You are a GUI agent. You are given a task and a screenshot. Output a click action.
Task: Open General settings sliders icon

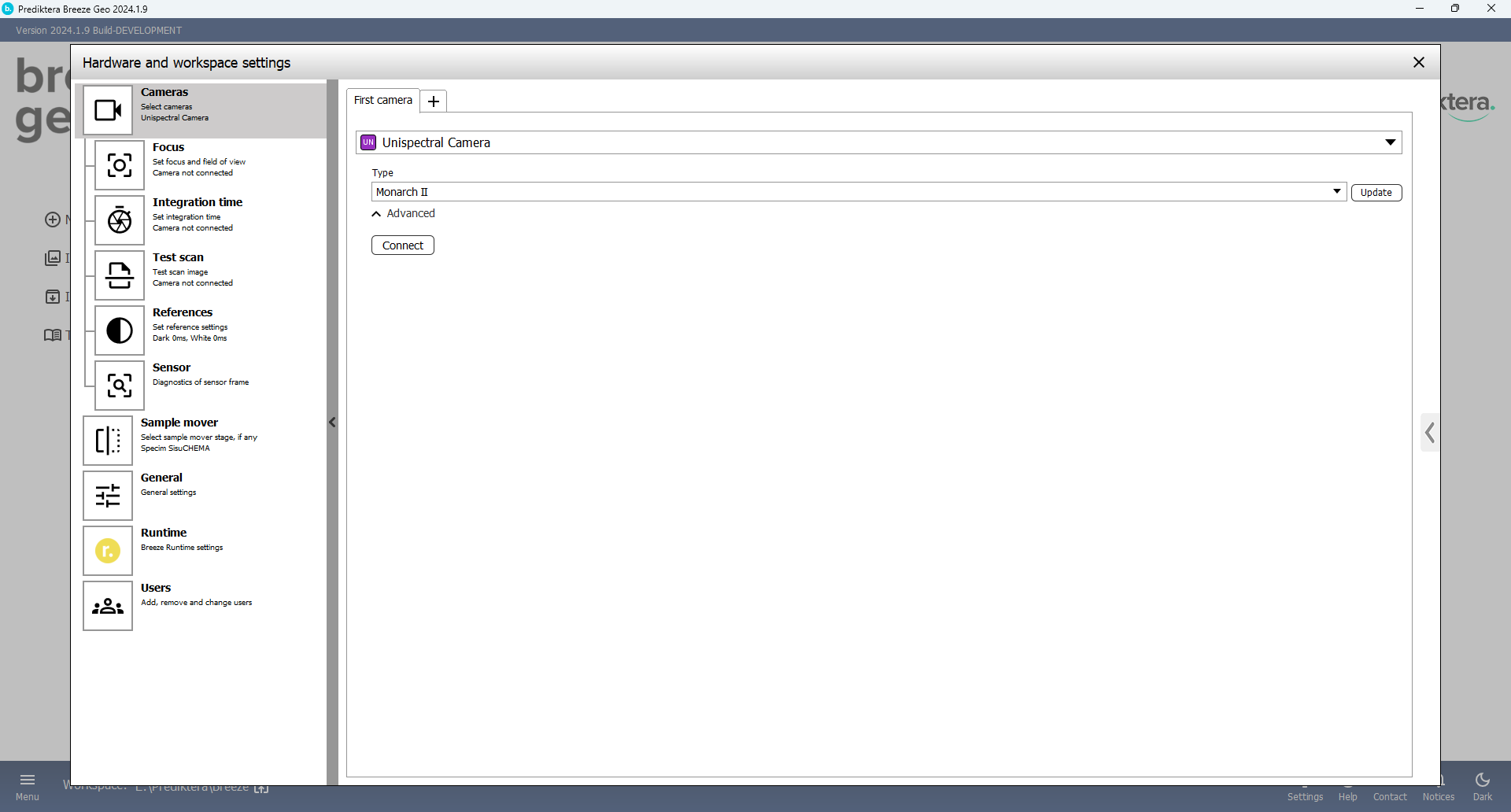pos(108,496)
